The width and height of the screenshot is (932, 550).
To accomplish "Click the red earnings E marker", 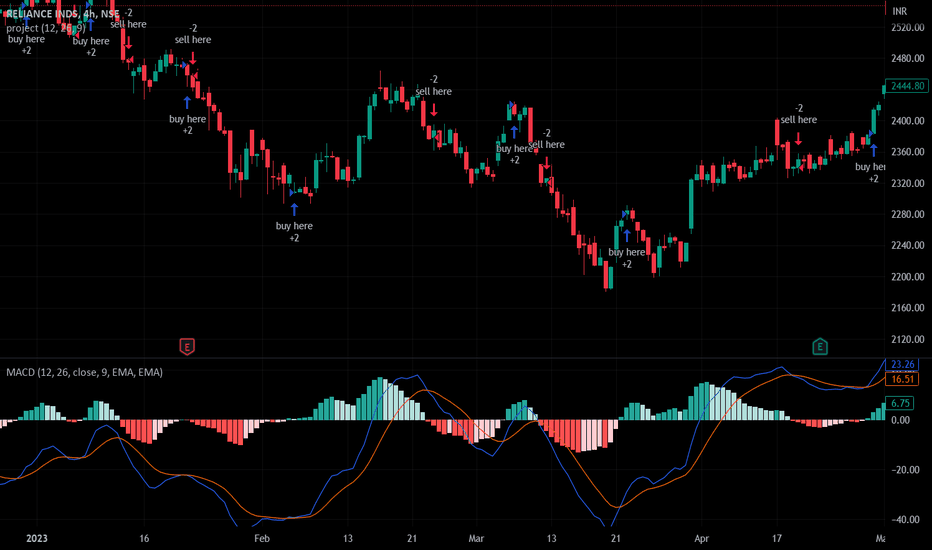I will tap(187, 346).
